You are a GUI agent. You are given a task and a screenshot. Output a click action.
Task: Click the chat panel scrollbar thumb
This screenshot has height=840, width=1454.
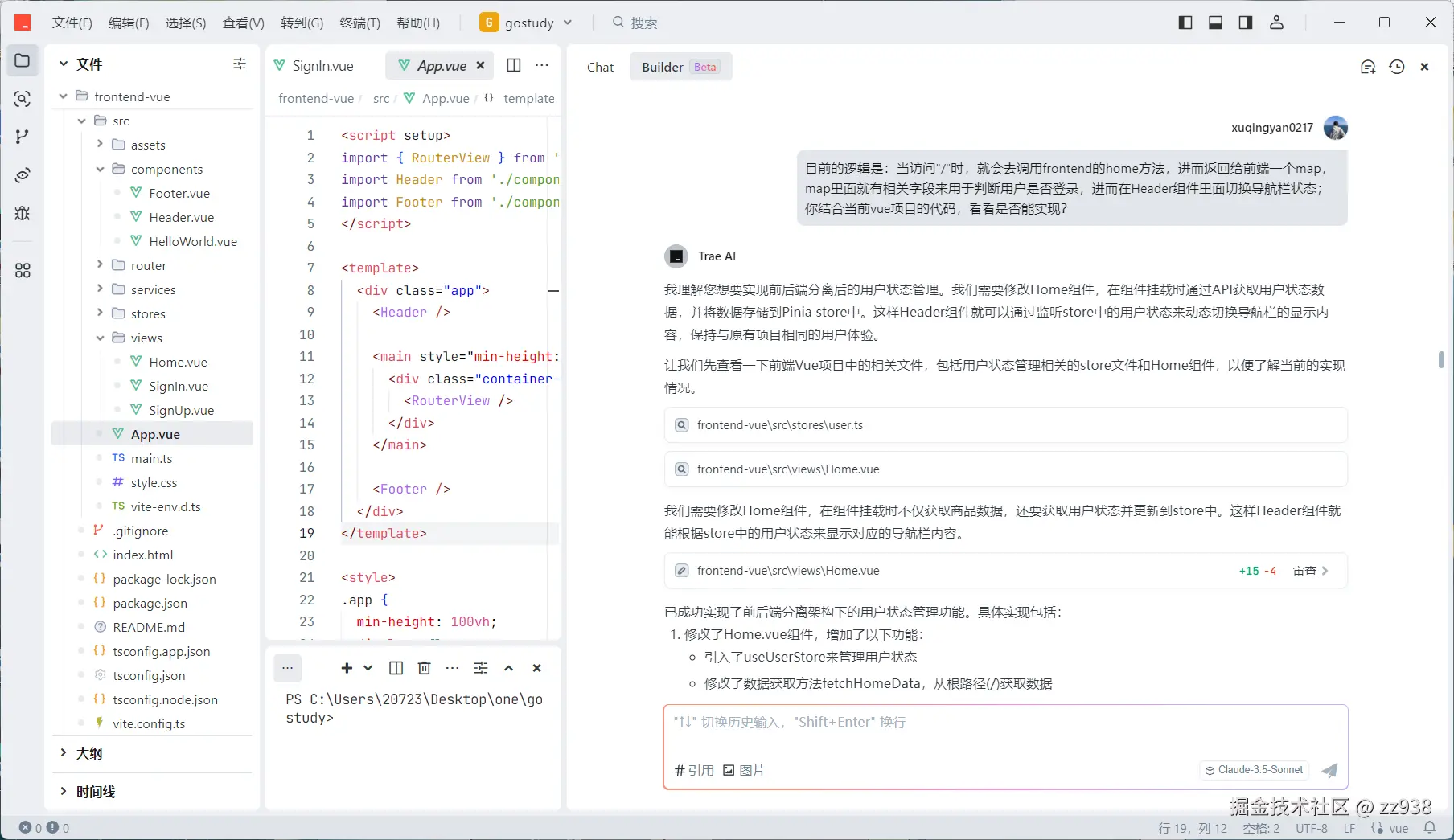point(1441,359)
